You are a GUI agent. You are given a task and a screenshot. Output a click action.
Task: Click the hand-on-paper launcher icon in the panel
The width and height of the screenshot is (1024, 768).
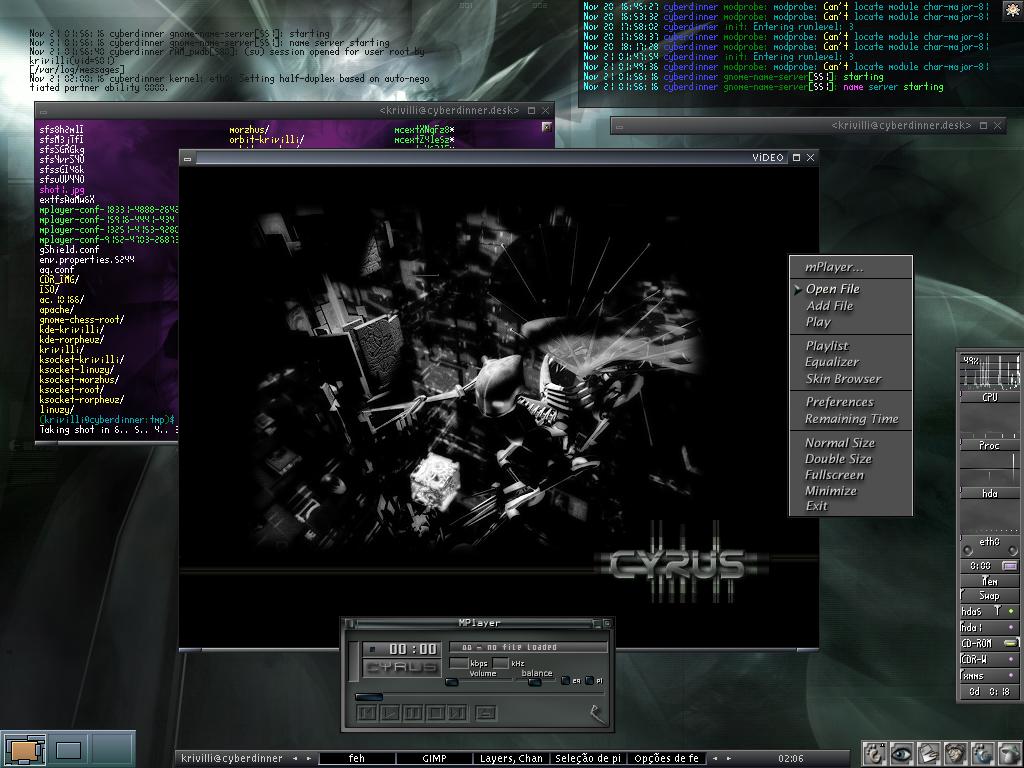(x=929, y=753)
